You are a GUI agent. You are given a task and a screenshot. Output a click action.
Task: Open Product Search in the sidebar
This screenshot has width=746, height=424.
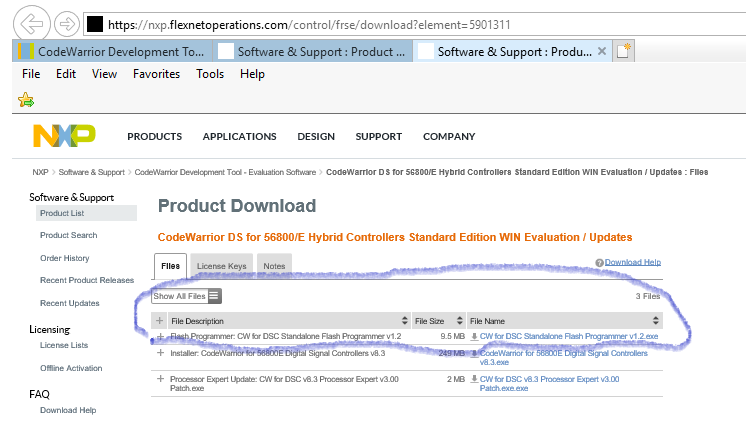[x=69, y=235]
